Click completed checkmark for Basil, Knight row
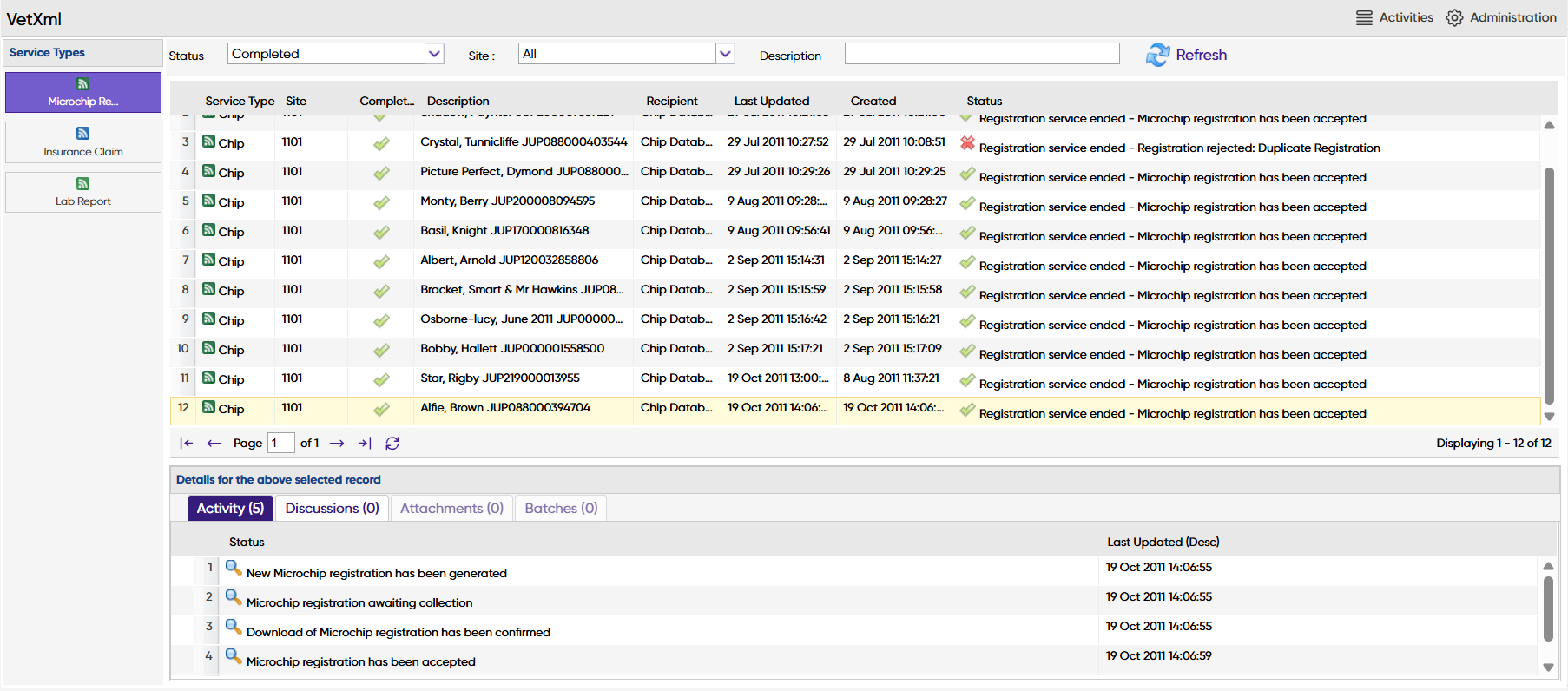The width and height of the screenshot is (1568, 691). click(x=381, y=233)
